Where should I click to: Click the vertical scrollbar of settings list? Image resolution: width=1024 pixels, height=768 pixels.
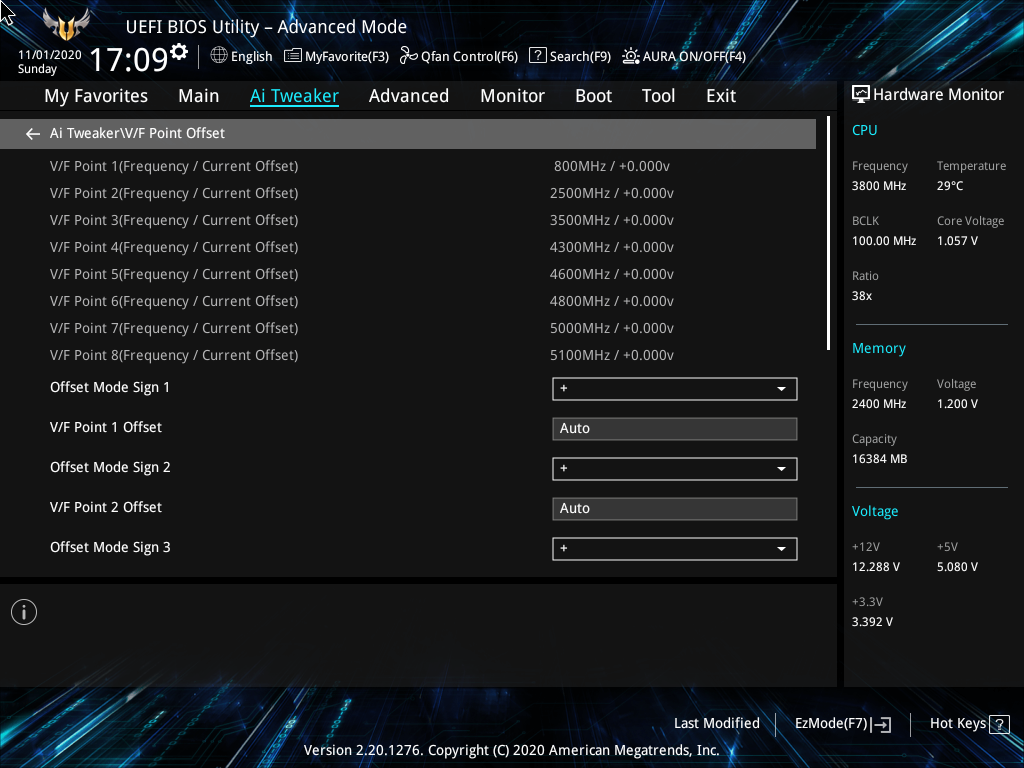pos(828,233)
